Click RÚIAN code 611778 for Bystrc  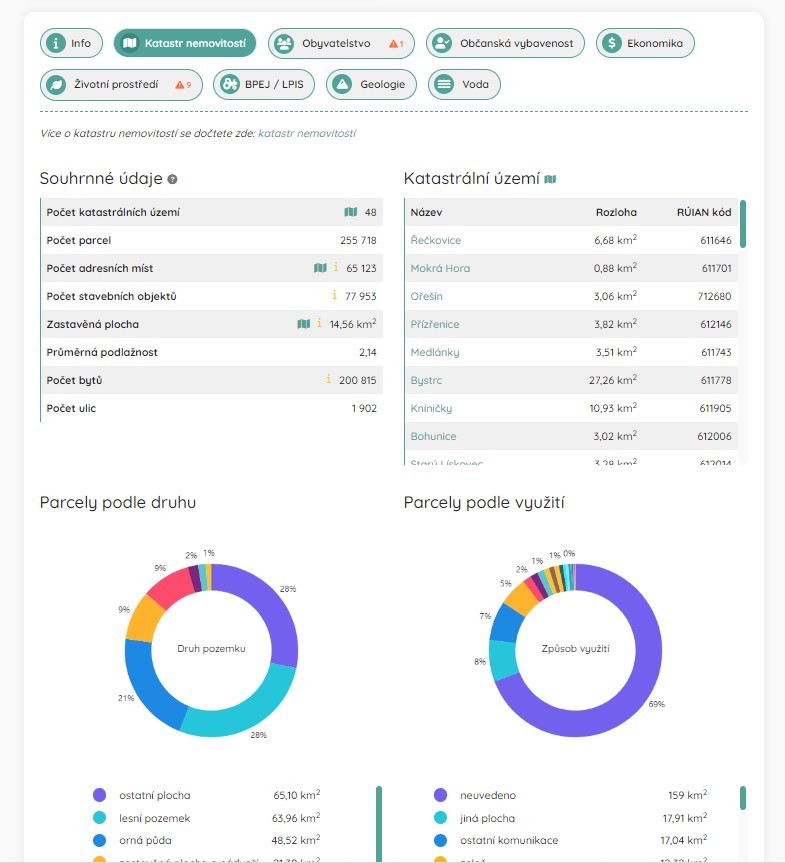[716, 380]
